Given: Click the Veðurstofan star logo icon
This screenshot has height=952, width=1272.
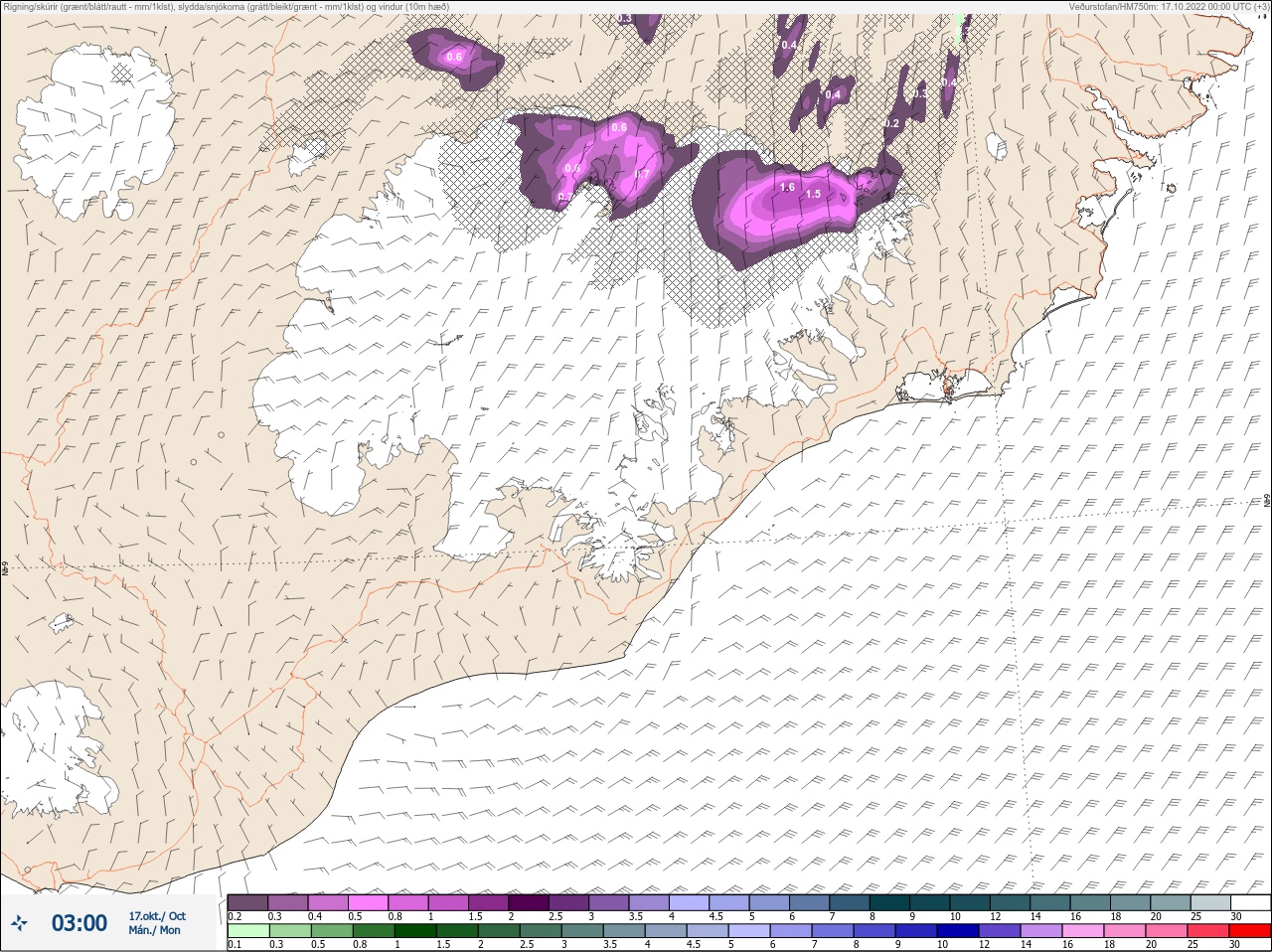Looking at the screenshot, I should point(19,924).
